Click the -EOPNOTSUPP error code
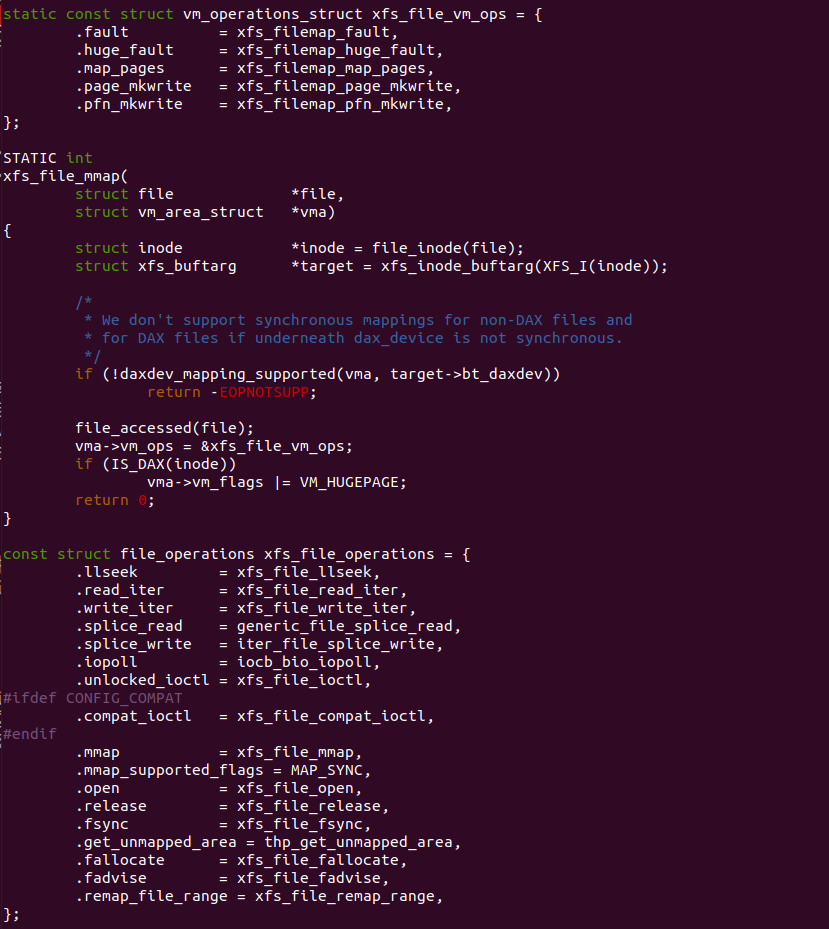The image size is (829, 929). tap(268, 392)
